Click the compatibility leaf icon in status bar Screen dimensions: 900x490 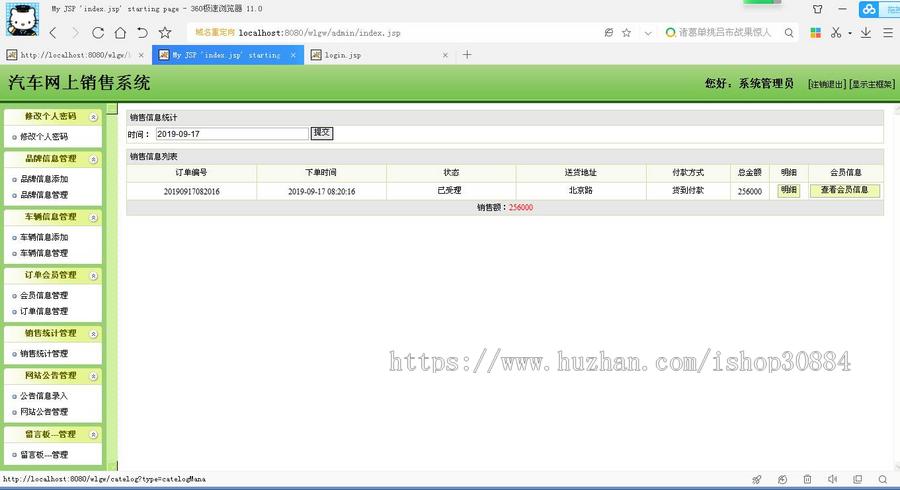[782, 479]
